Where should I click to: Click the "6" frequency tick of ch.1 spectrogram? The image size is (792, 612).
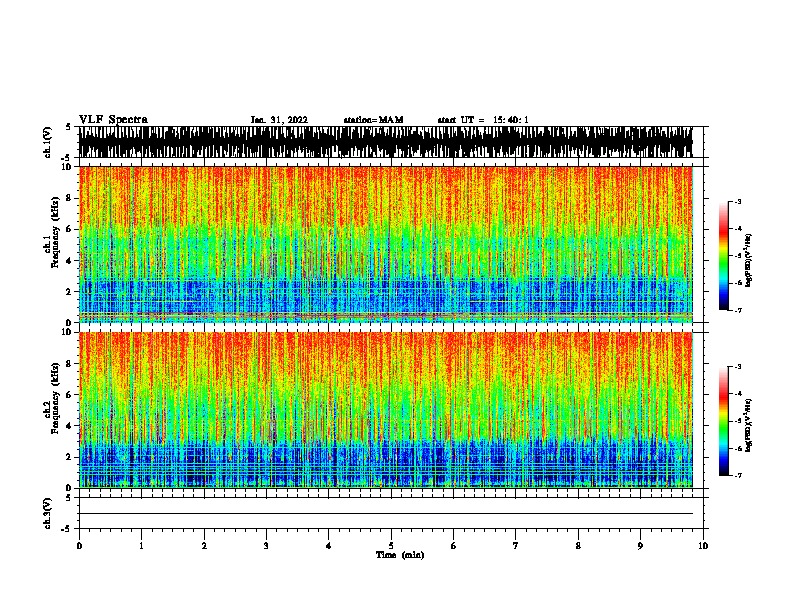click(x=70, y=229)
